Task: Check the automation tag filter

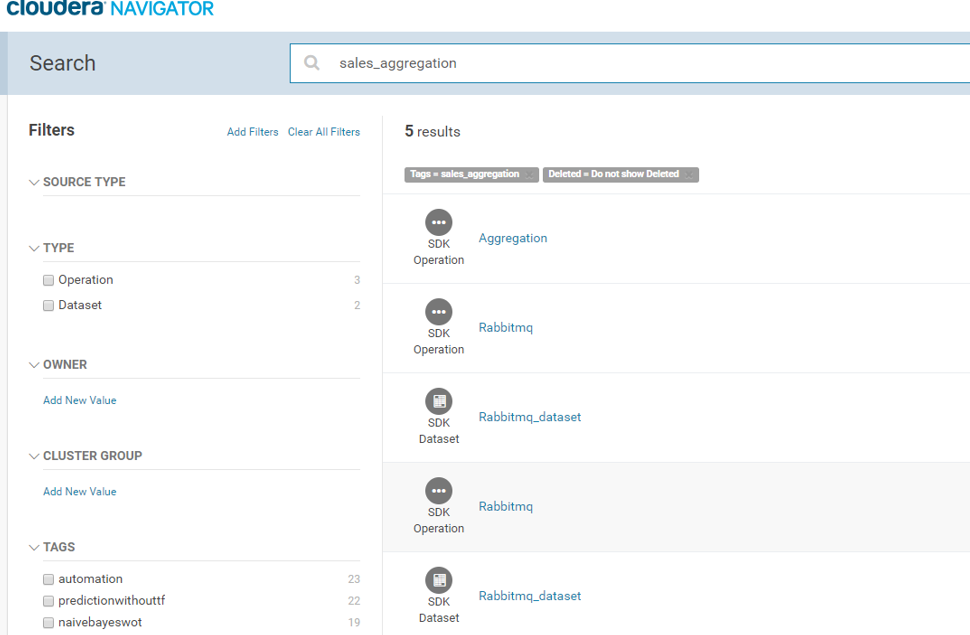Action: pyautogui.click(x=48, y=579)
